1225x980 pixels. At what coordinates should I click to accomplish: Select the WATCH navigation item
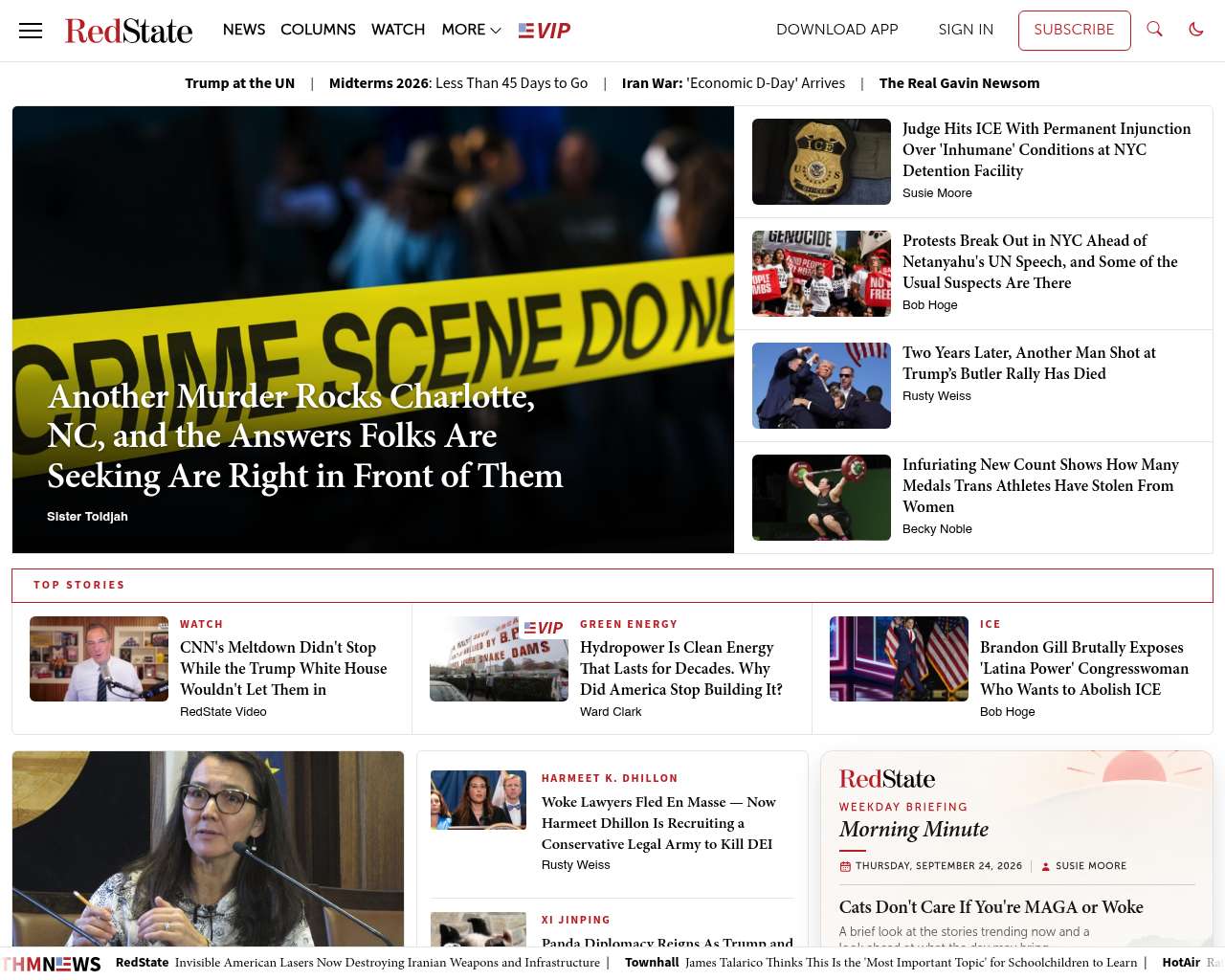coord(398,30)
